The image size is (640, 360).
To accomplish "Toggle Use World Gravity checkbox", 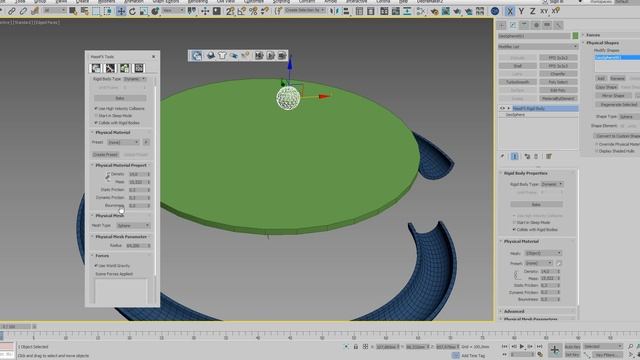I will click(96, 265).
